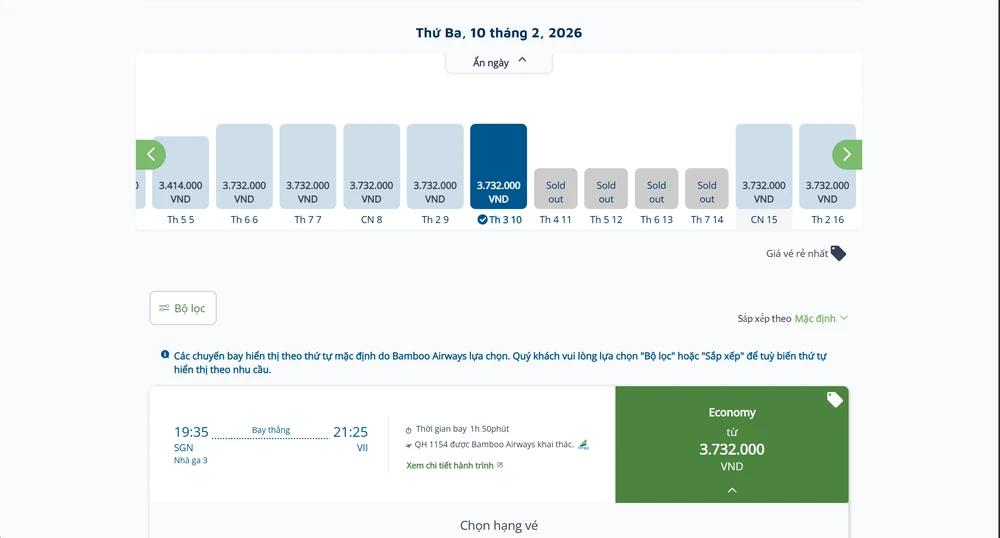Collapse the date bar with Ẩn ngày
Image resolution: width=1000 pixels, height=538 pixels.
(499, 62)
